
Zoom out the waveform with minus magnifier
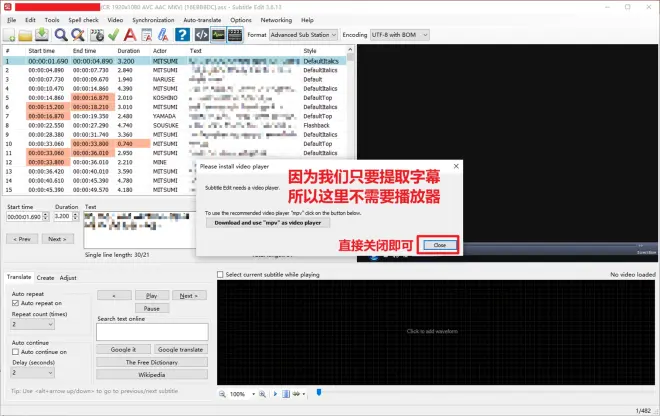[222, 394]
